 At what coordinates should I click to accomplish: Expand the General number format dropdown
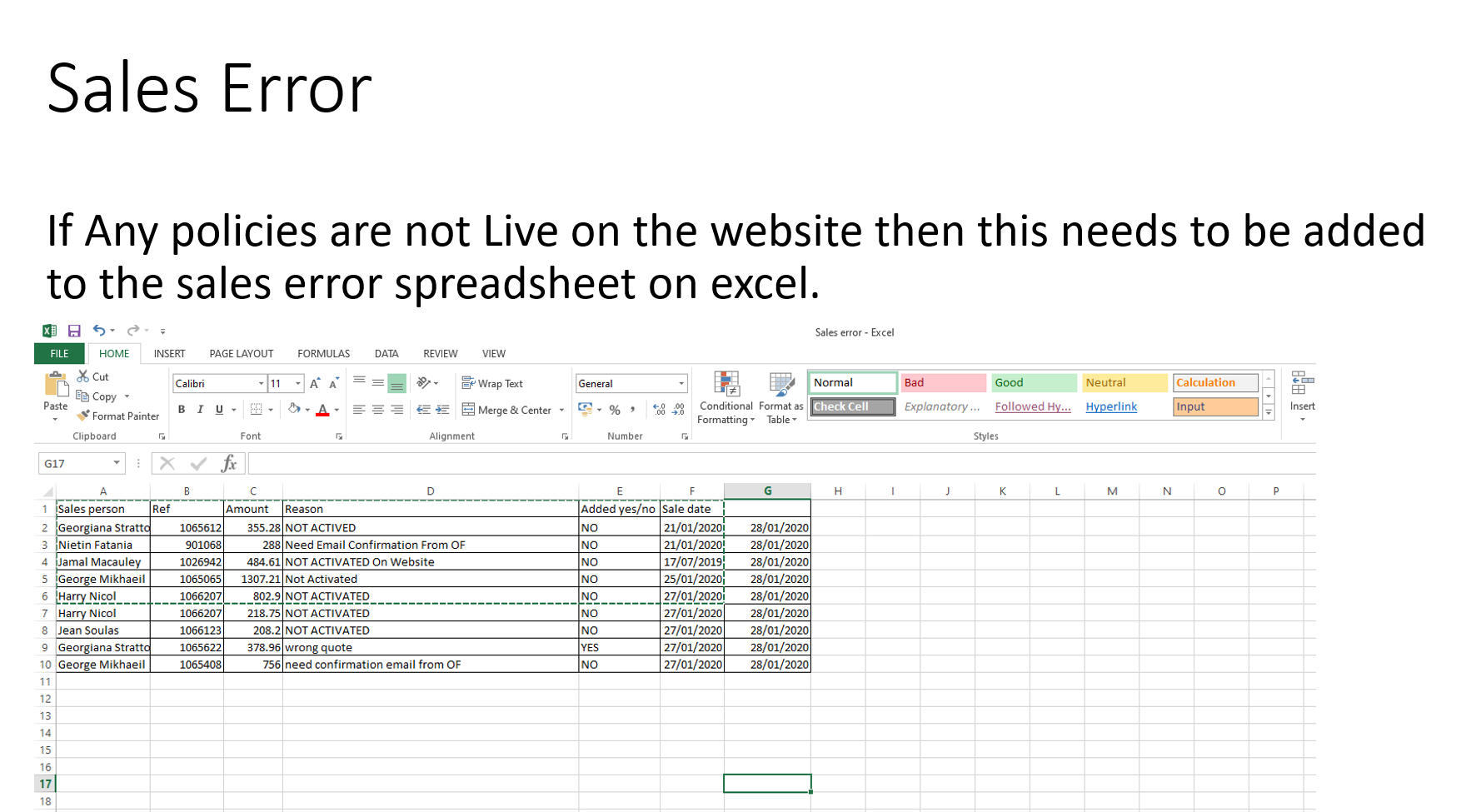pyautogui.click(x=681, y=384)
